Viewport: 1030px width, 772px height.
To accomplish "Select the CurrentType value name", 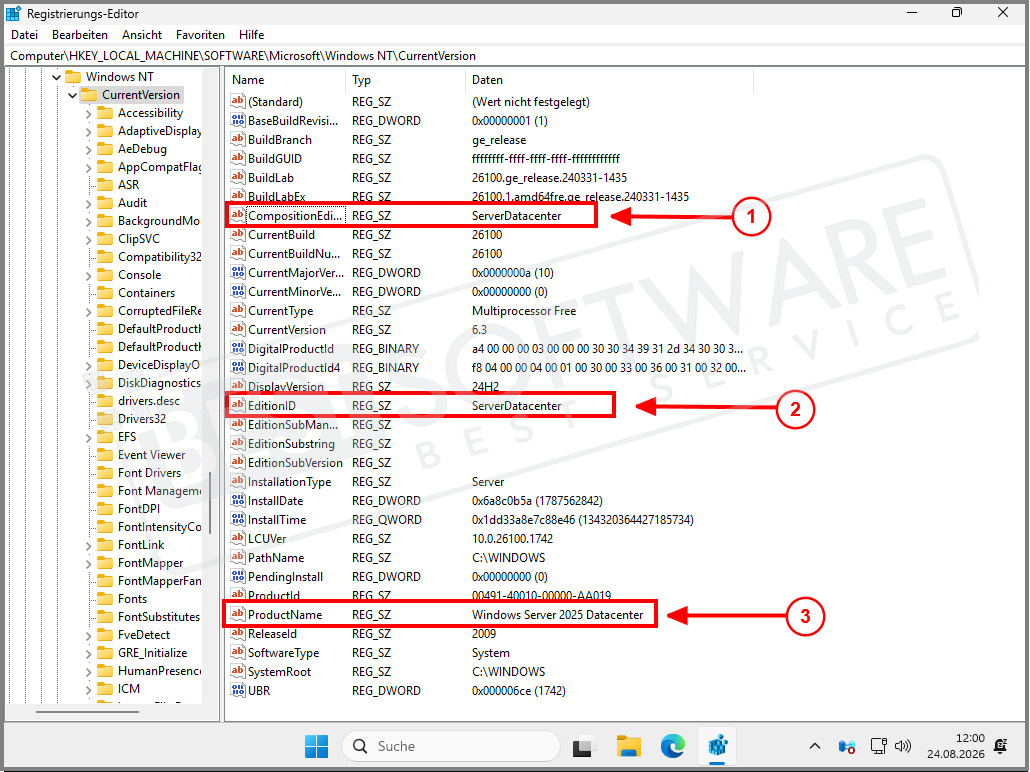I will [280, 311].
